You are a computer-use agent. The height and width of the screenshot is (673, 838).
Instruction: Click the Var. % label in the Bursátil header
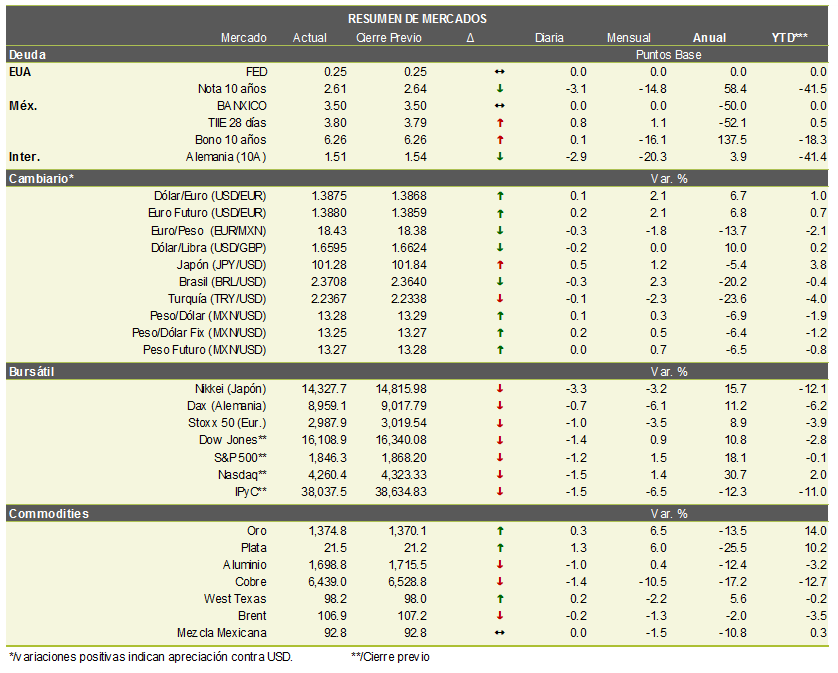click(669, 372)
